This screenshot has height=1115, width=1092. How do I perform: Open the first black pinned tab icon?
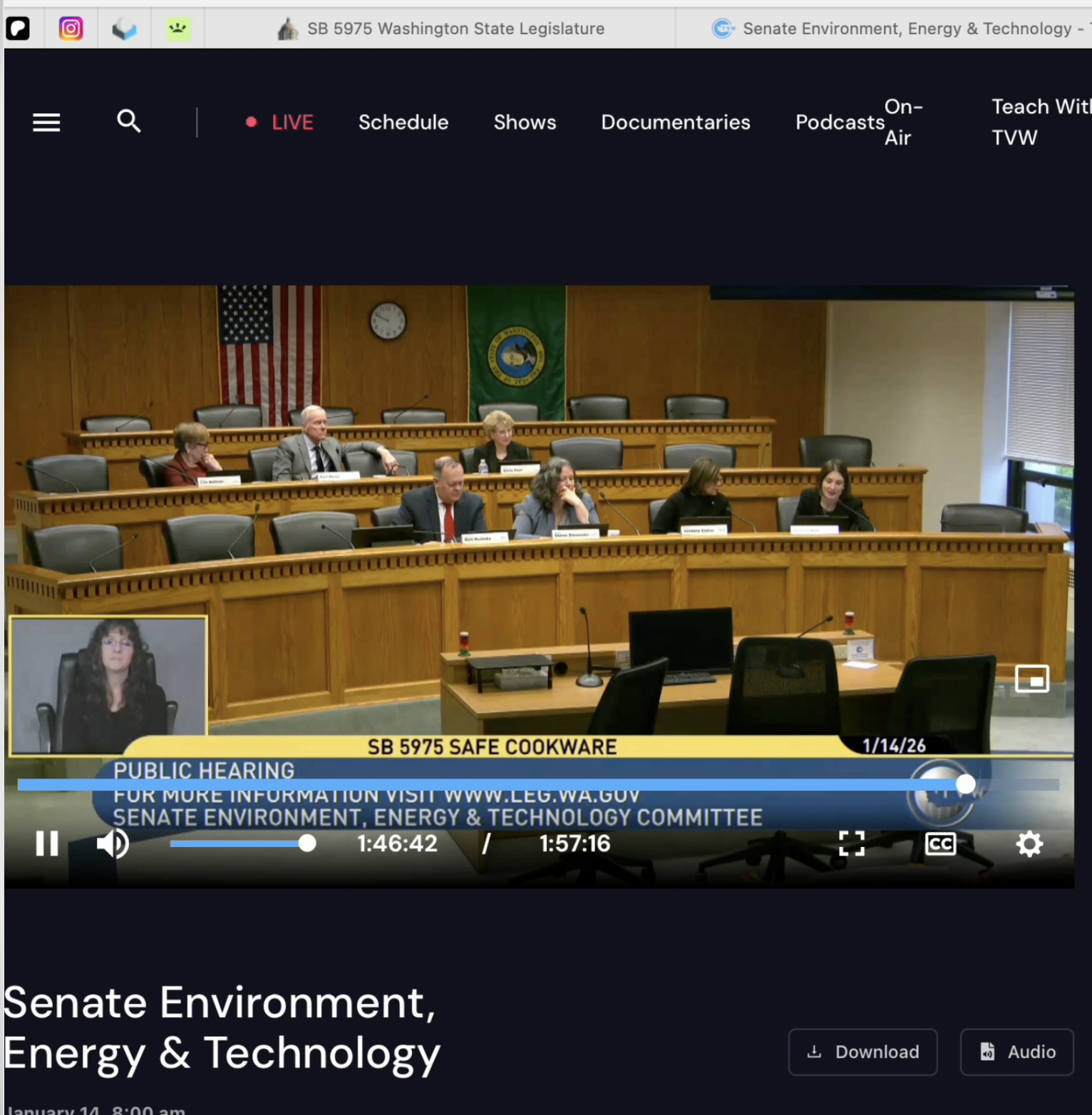18,29
